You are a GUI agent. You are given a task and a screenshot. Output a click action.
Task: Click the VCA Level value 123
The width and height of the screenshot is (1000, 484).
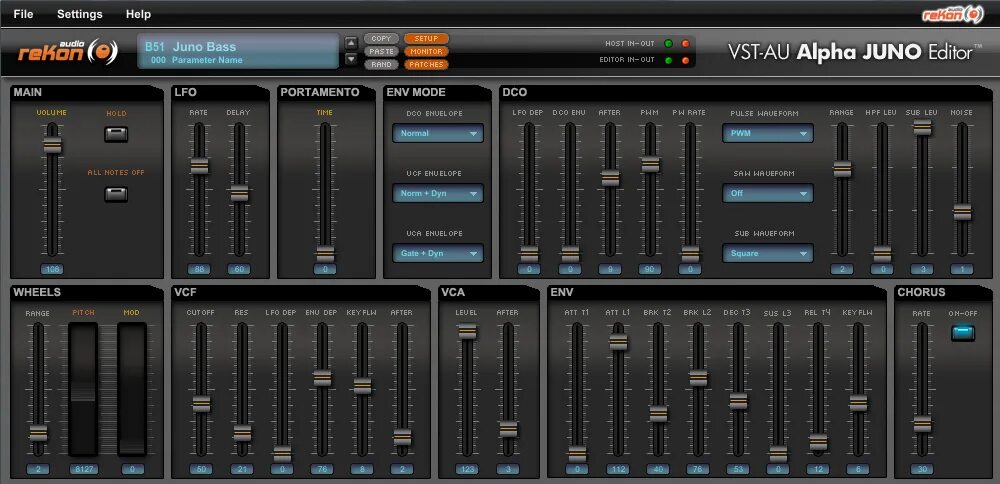coord(467,469)
